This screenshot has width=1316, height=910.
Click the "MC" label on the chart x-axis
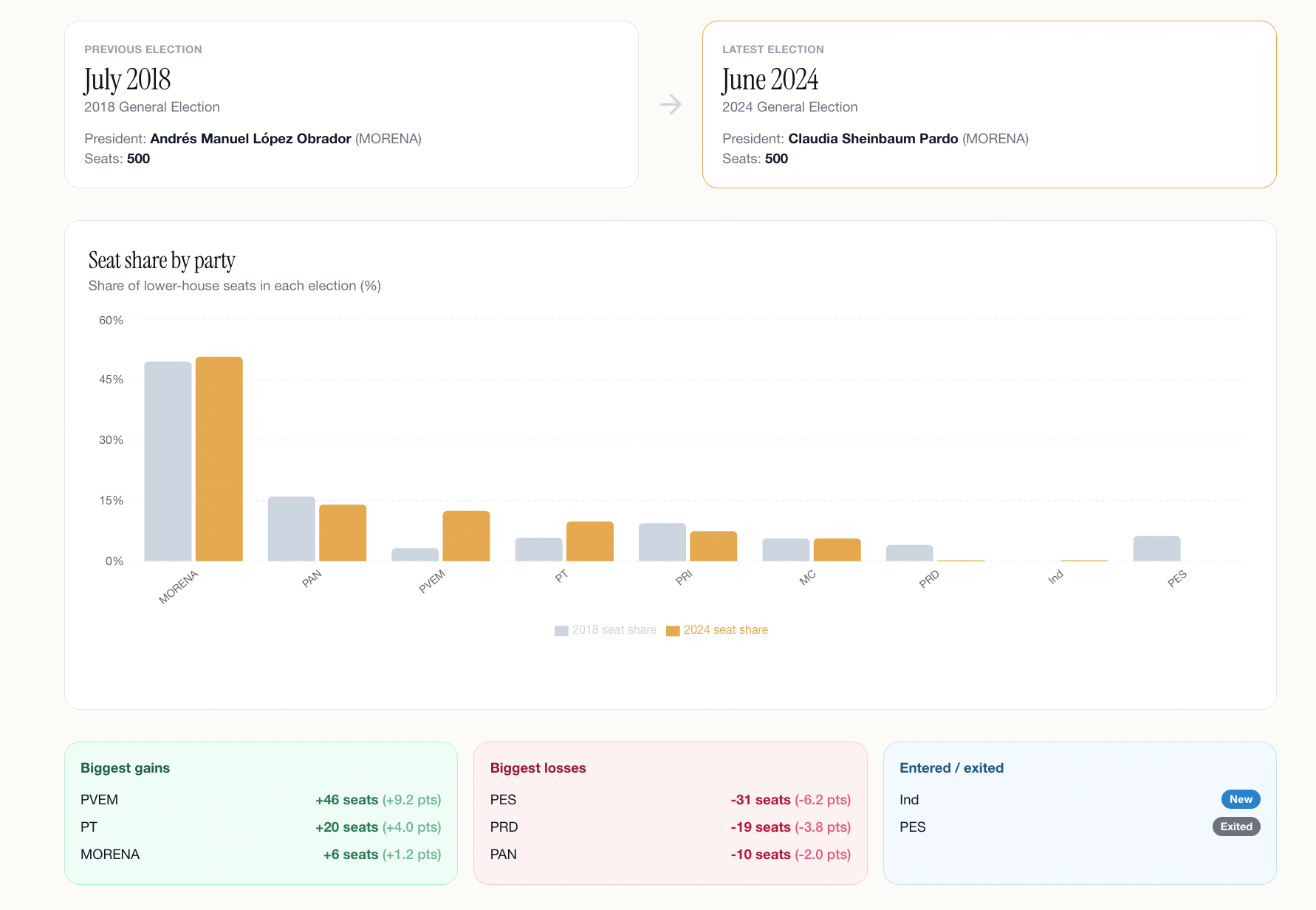[807, 577]
